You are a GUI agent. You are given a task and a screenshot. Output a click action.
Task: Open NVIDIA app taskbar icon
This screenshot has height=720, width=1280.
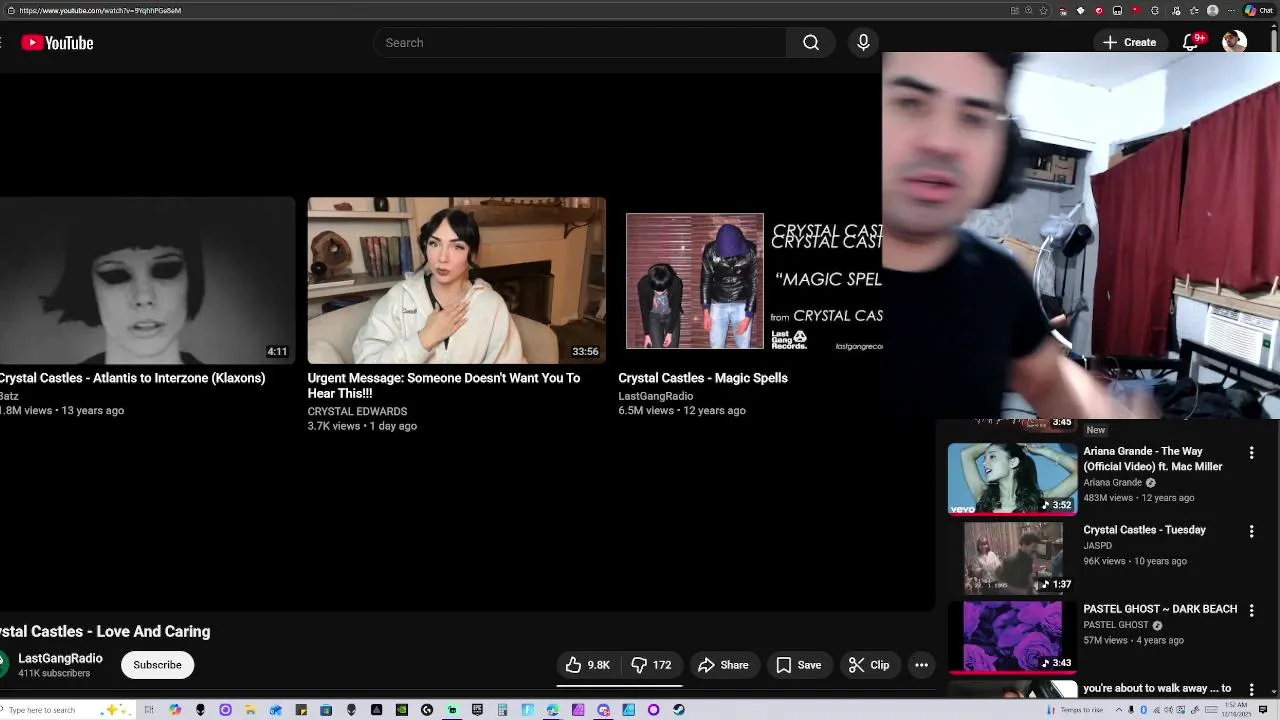pos(401,710)
